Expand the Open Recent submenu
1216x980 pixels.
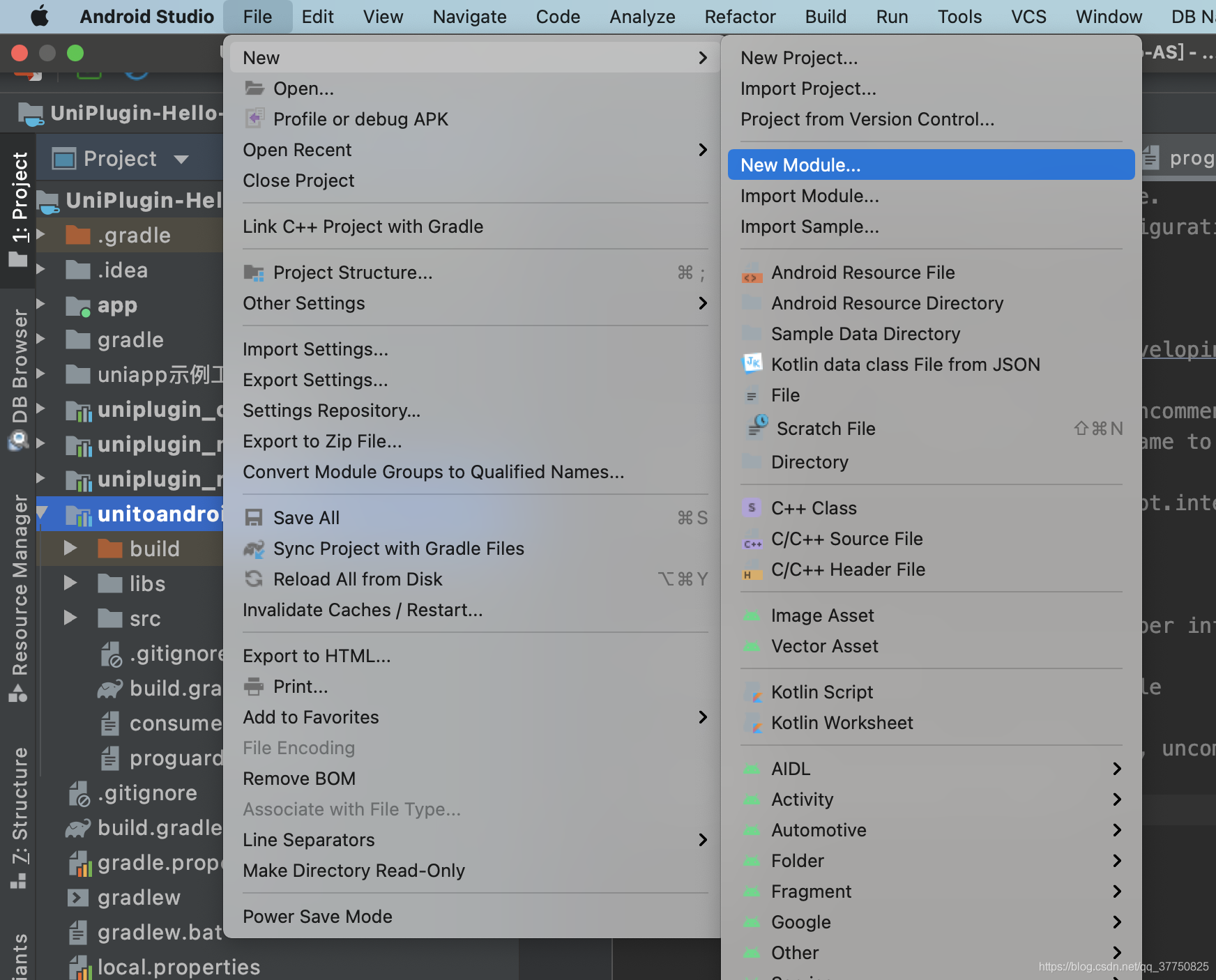point(702,150)
